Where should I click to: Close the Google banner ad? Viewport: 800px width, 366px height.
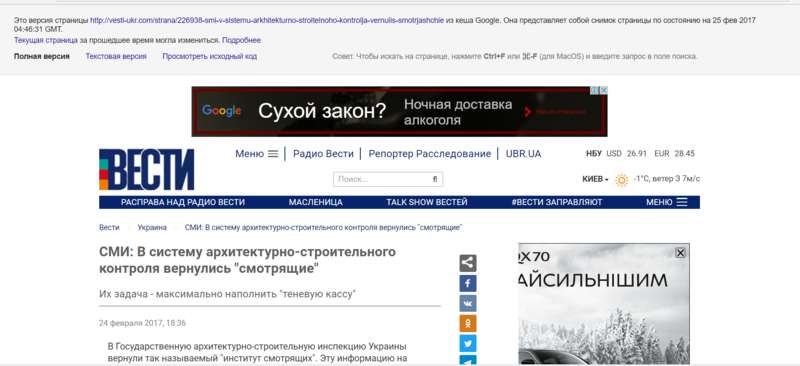[x=604, y=90]
